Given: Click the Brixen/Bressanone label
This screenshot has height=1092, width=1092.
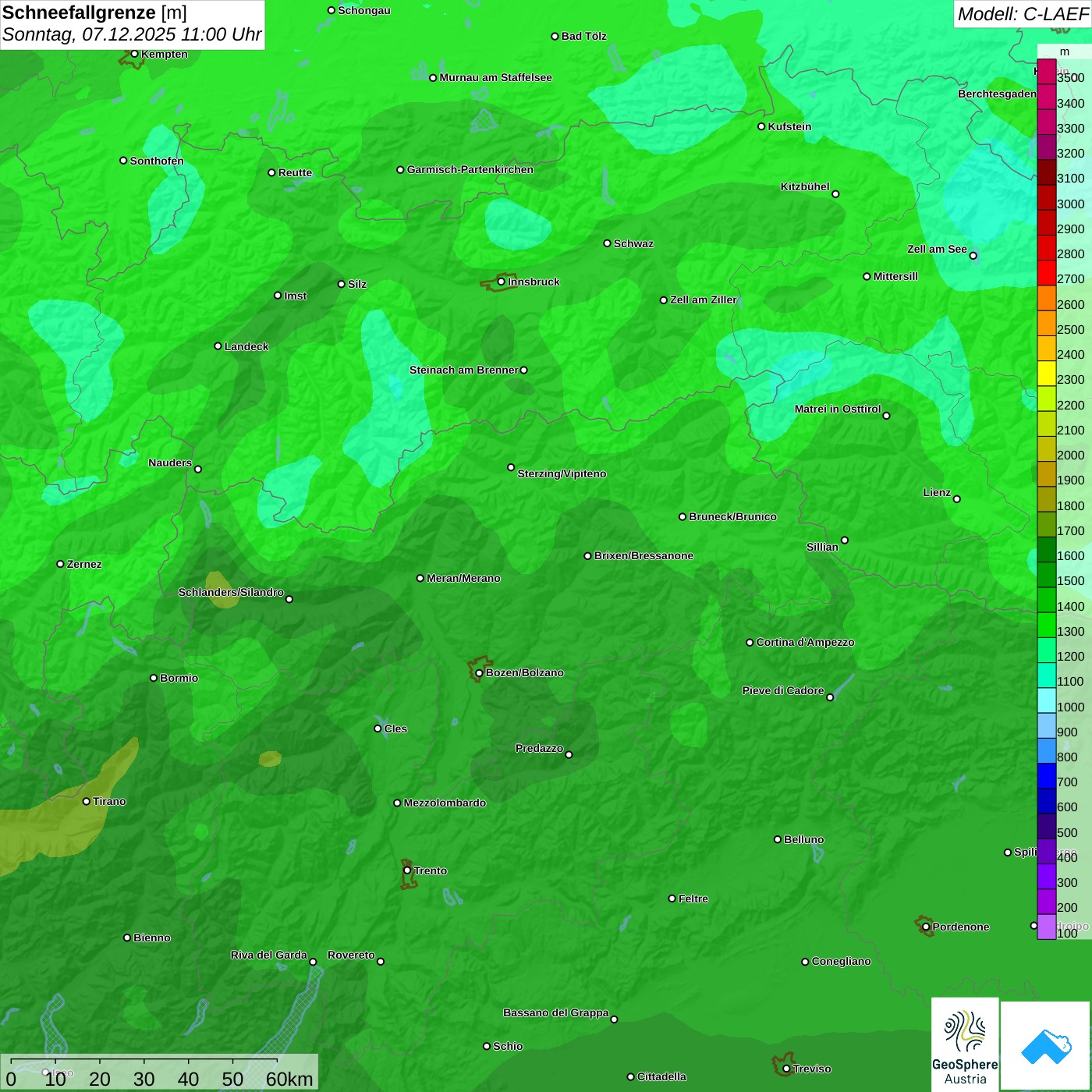Looking at the screenshot, I should [644, 556].
